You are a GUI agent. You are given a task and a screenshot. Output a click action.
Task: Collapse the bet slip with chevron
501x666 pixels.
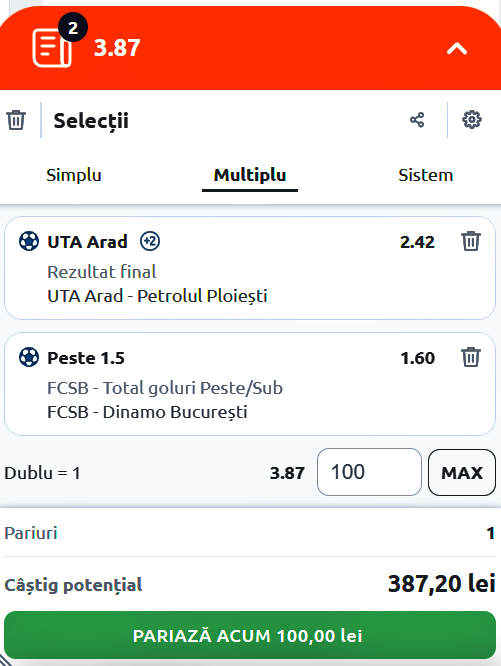(457, 48)
